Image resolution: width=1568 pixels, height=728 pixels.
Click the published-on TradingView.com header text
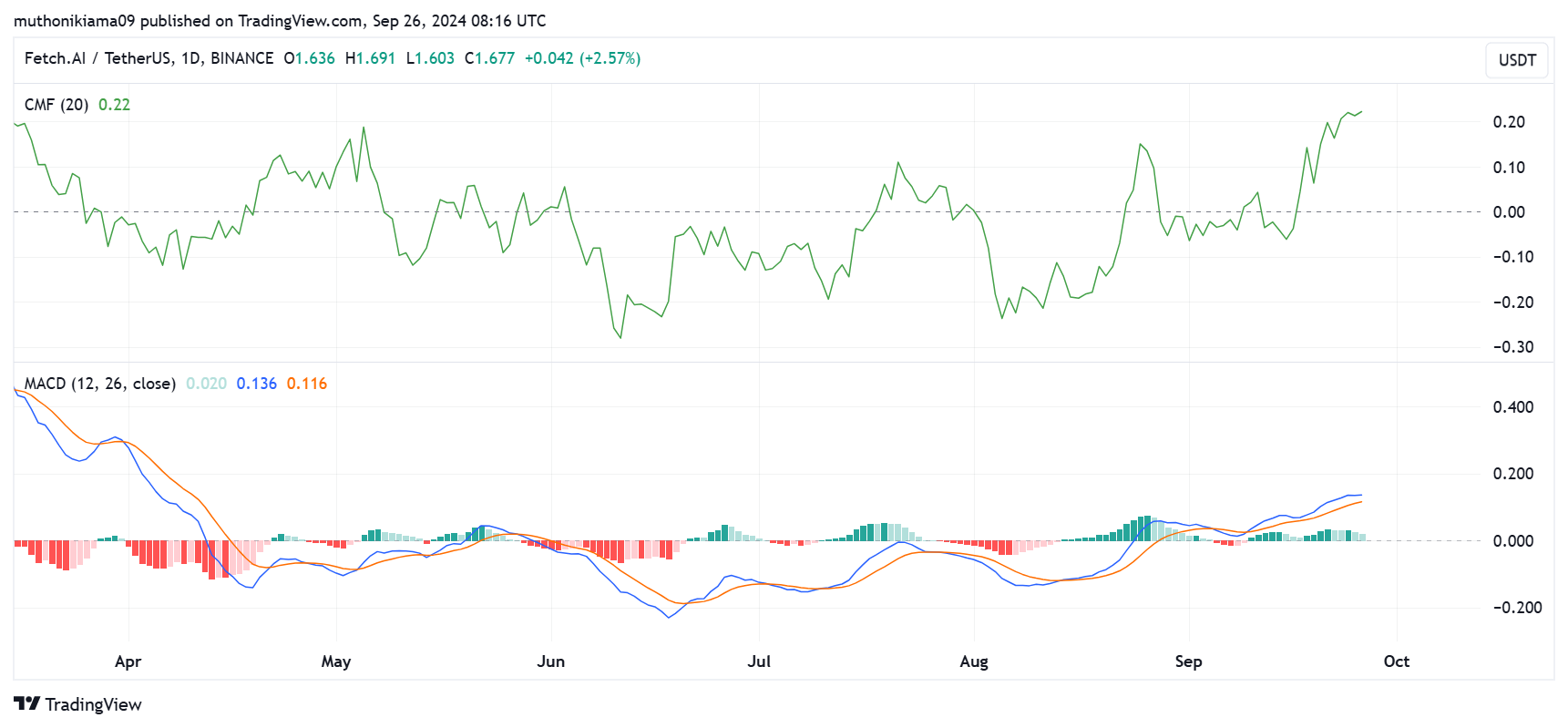[x=280, y=20]
